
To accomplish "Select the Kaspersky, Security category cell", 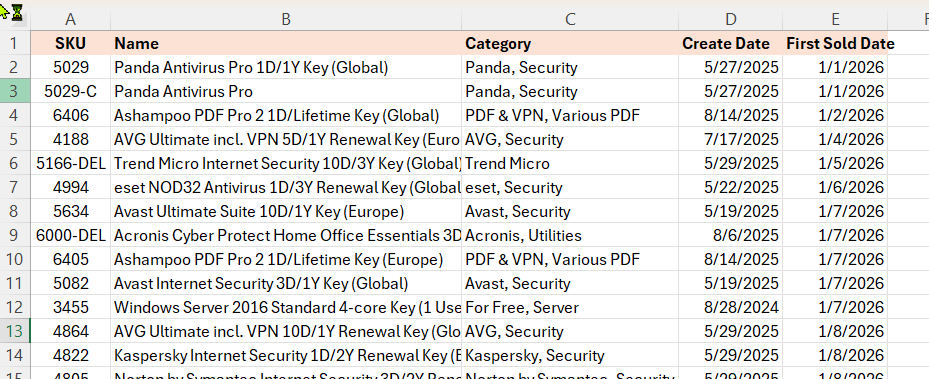I will (570, 355).
